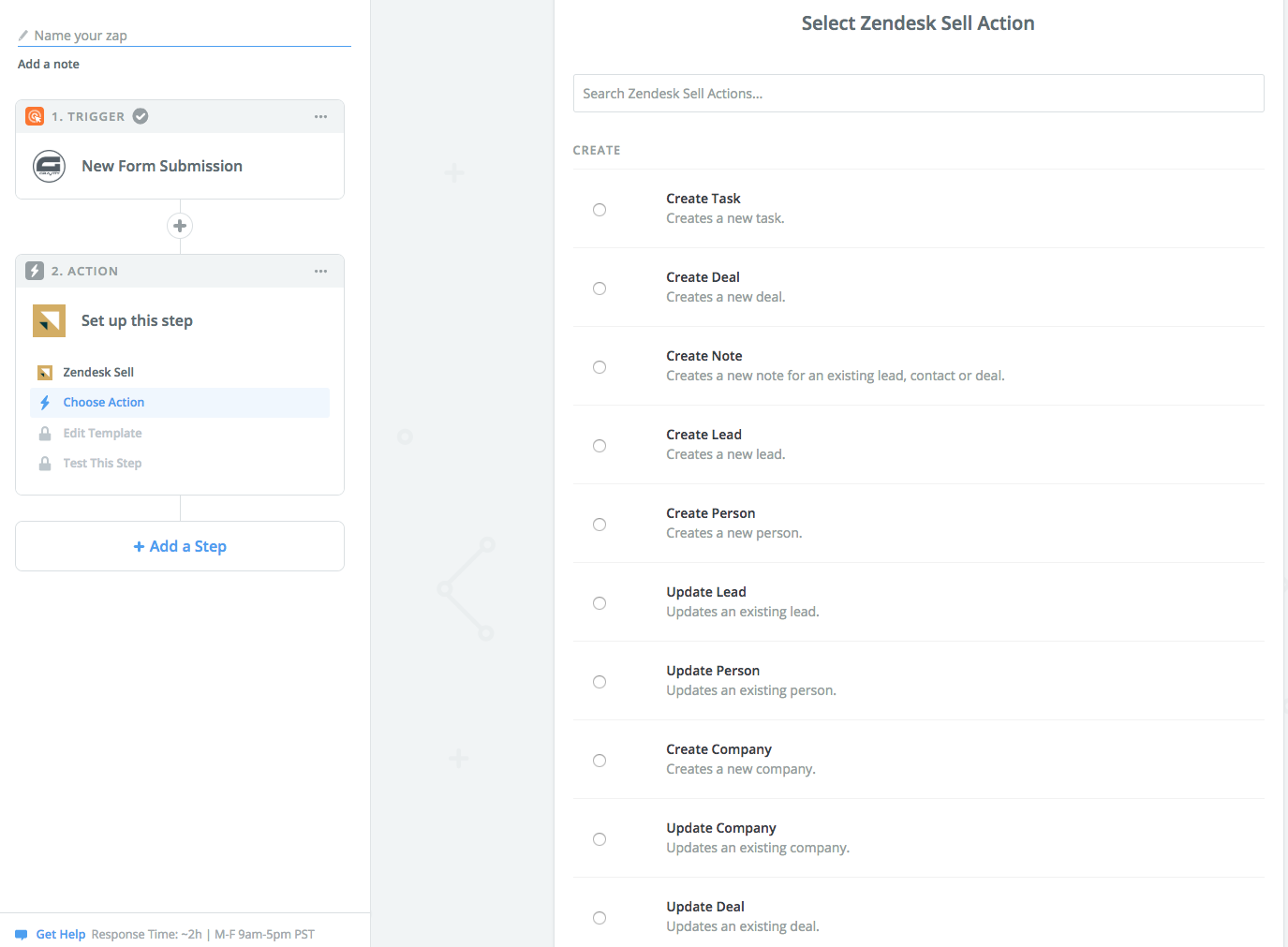1288x947 pixels.
Task: Select the Create Lead radio button
Action: point(600,446)
